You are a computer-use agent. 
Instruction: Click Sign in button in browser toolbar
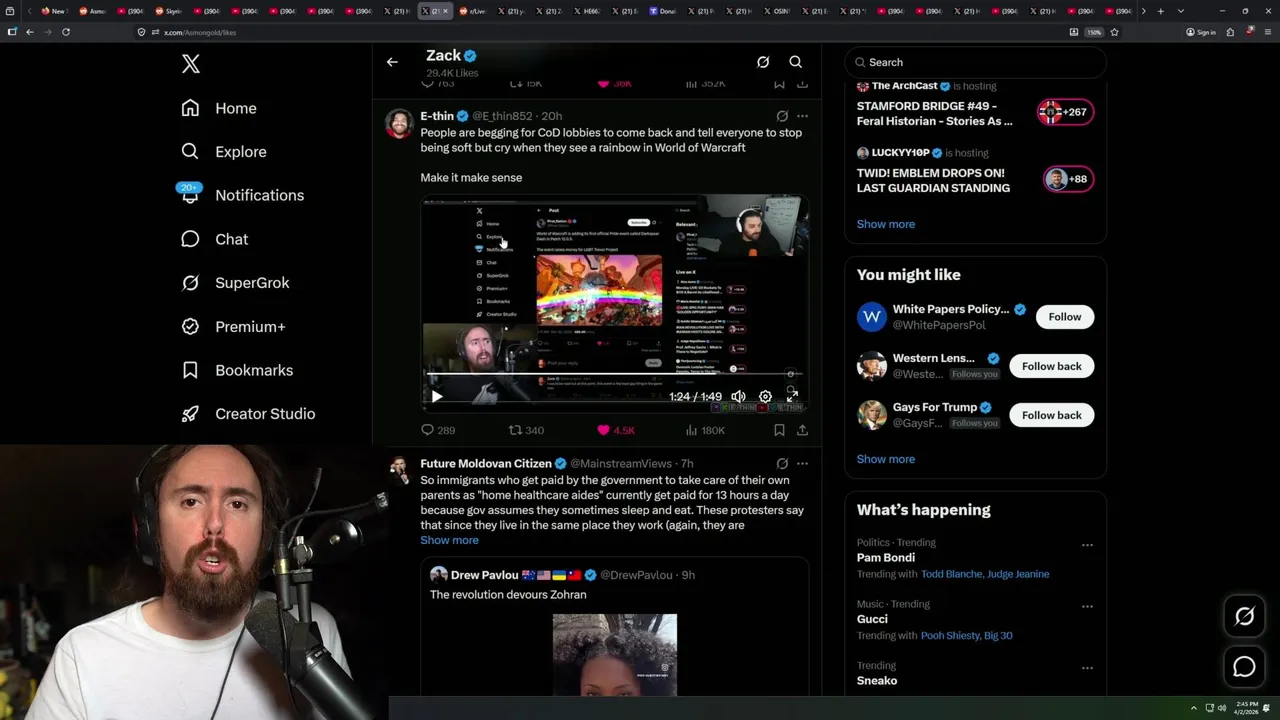(1201, 32)
